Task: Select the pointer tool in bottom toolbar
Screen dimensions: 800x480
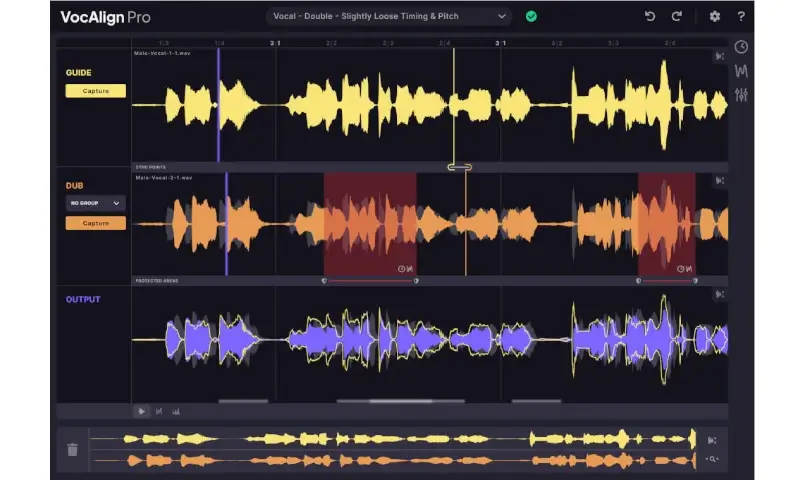Action: tap(142, 410)
